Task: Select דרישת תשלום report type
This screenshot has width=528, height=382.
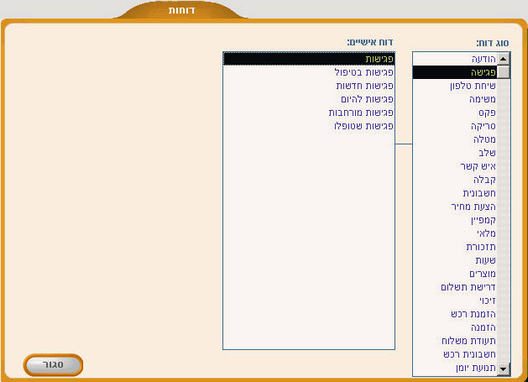Action: click(455, 287)
